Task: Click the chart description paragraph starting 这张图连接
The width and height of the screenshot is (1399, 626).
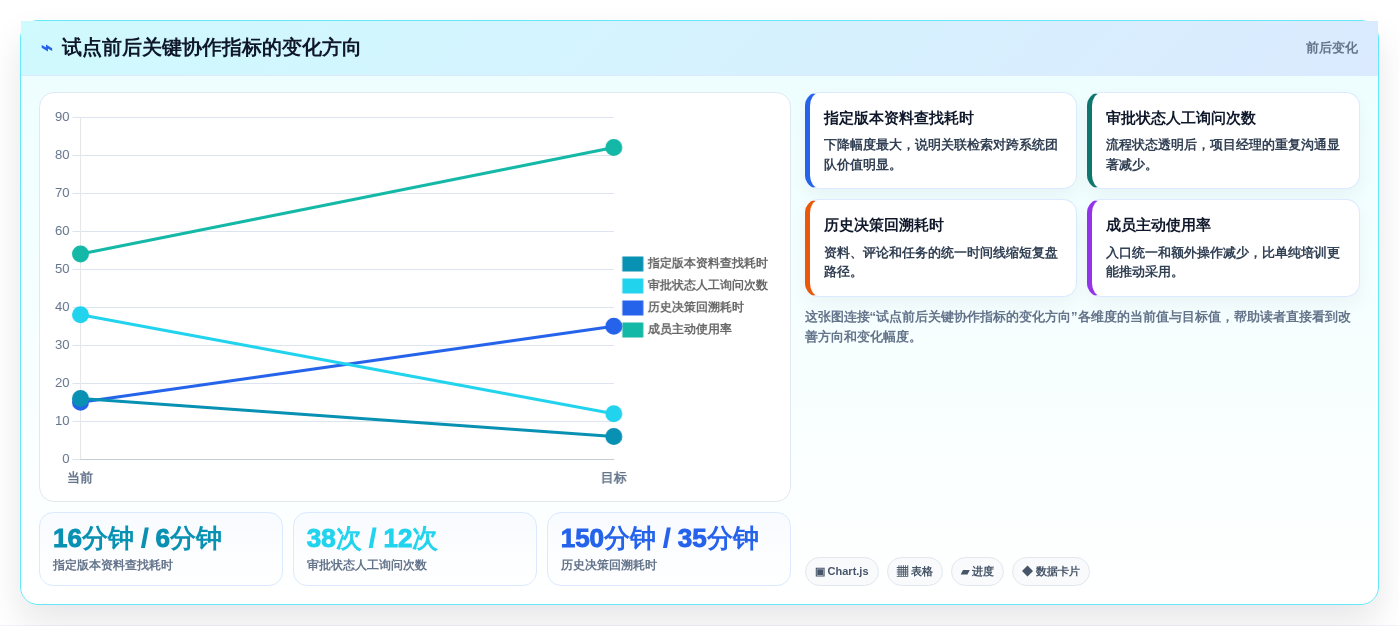Action: click(1078, 327)
